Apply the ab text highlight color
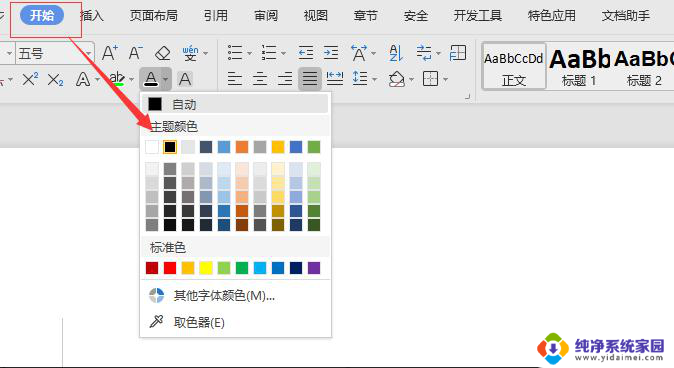674x368 pixels. pos(116,79)
